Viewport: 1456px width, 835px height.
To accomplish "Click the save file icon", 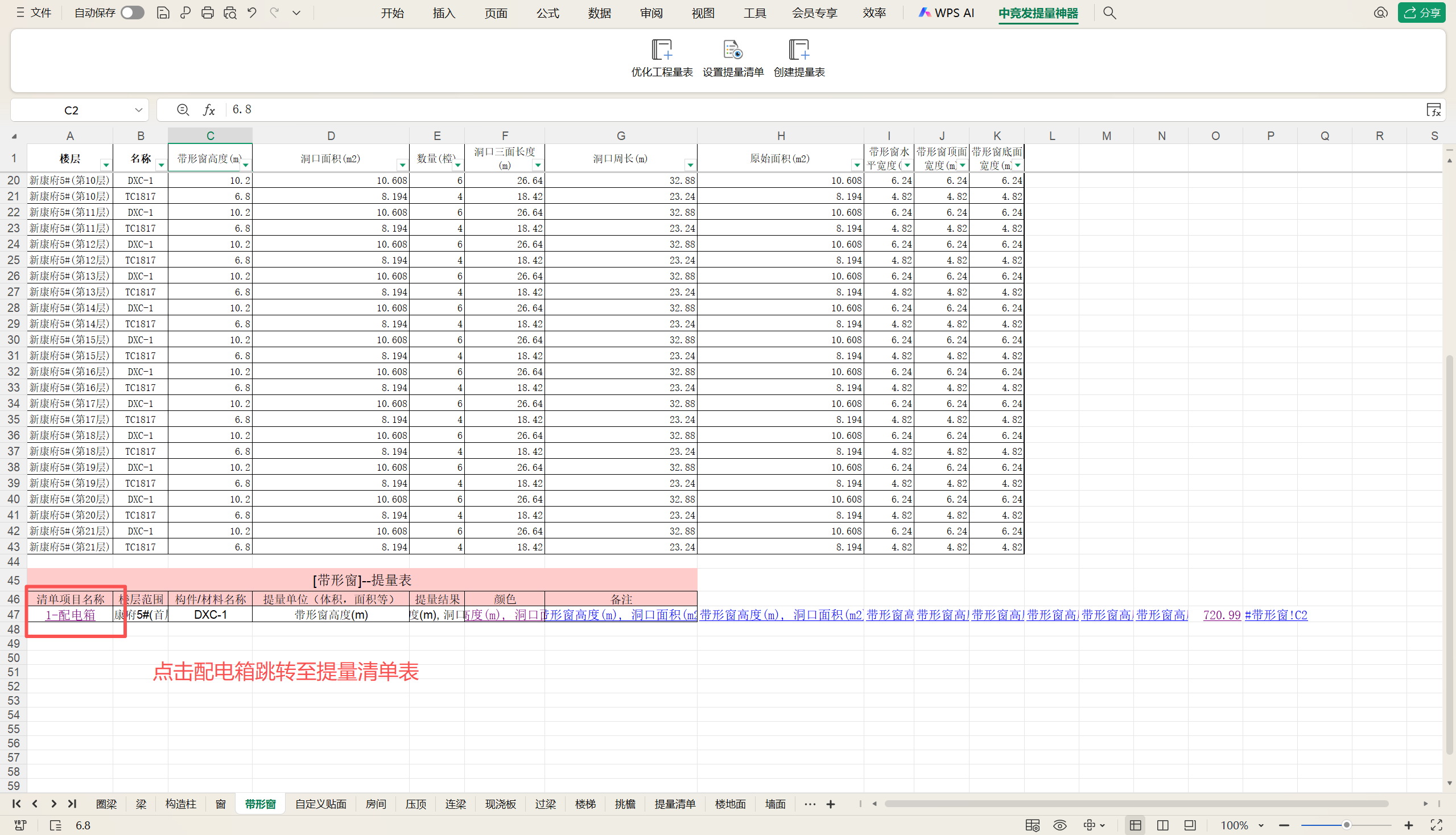I will [x=163, y=13].
